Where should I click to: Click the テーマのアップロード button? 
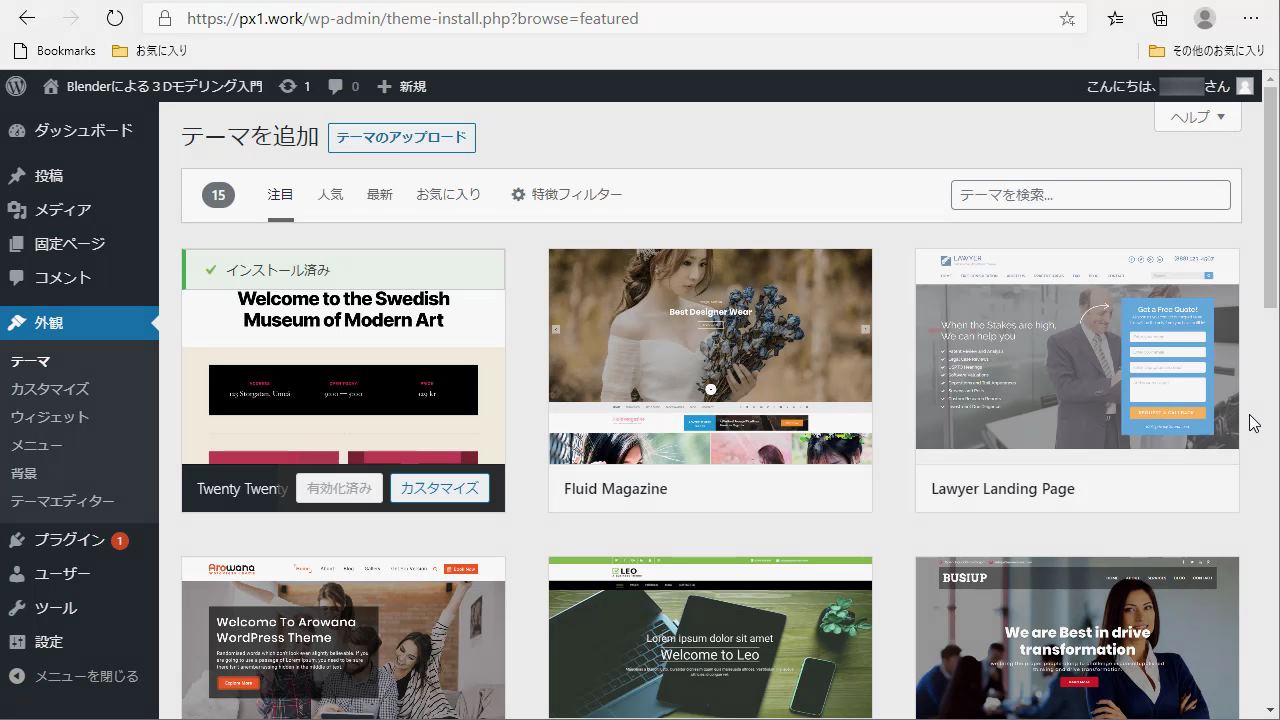[401, 137]
